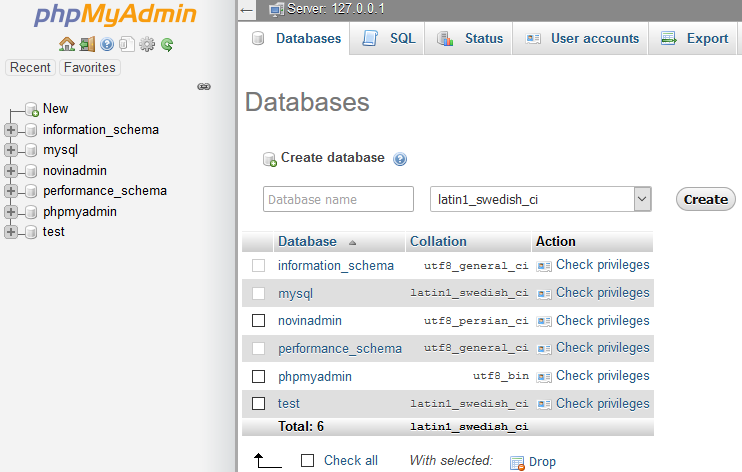742x472 pixels.
Task: Focus the Database name input field
Action: [x=338, y=199]
